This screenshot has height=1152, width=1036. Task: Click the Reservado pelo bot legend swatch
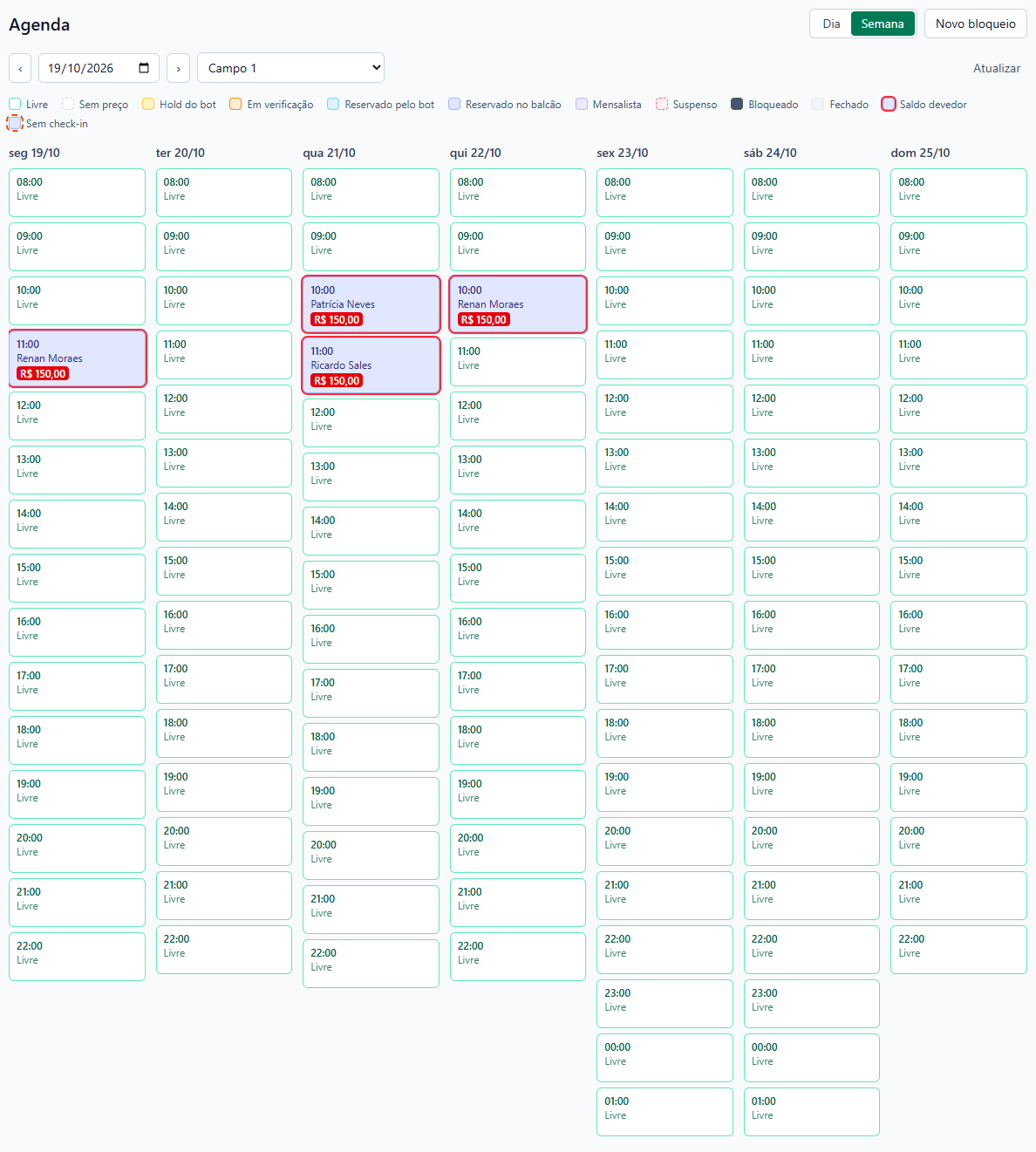point(333,105)
